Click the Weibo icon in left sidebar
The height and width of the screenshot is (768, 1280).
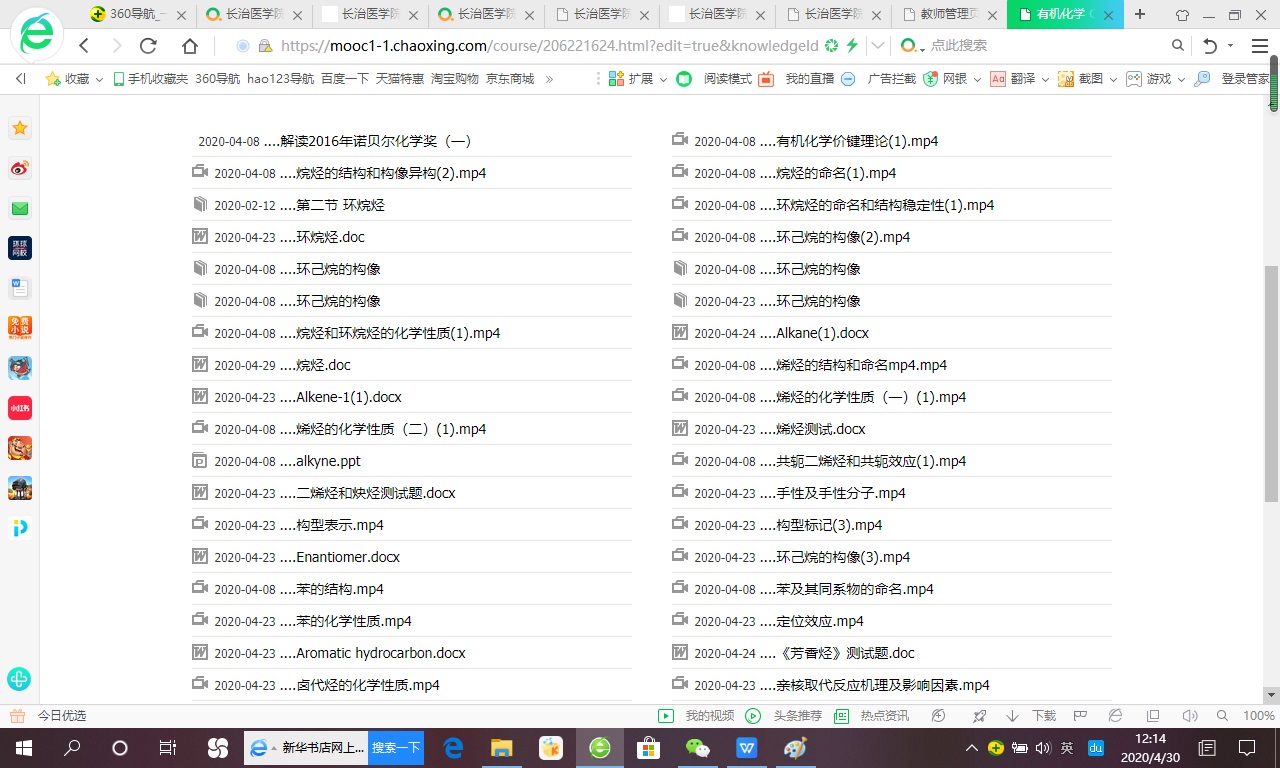(x=20, y=168)
